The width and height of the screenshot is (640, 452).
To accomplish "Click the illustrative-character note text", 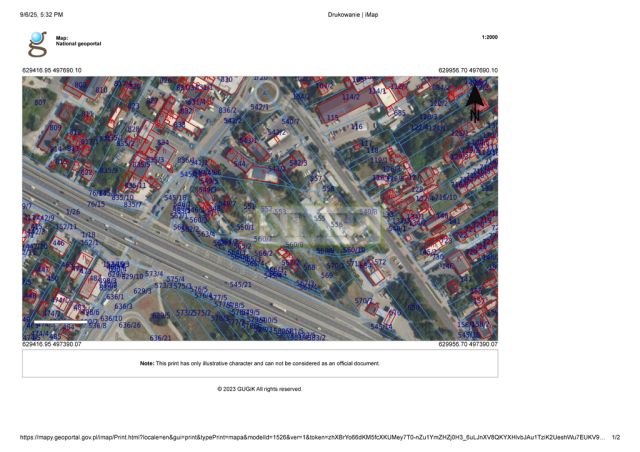I will 260,363.
